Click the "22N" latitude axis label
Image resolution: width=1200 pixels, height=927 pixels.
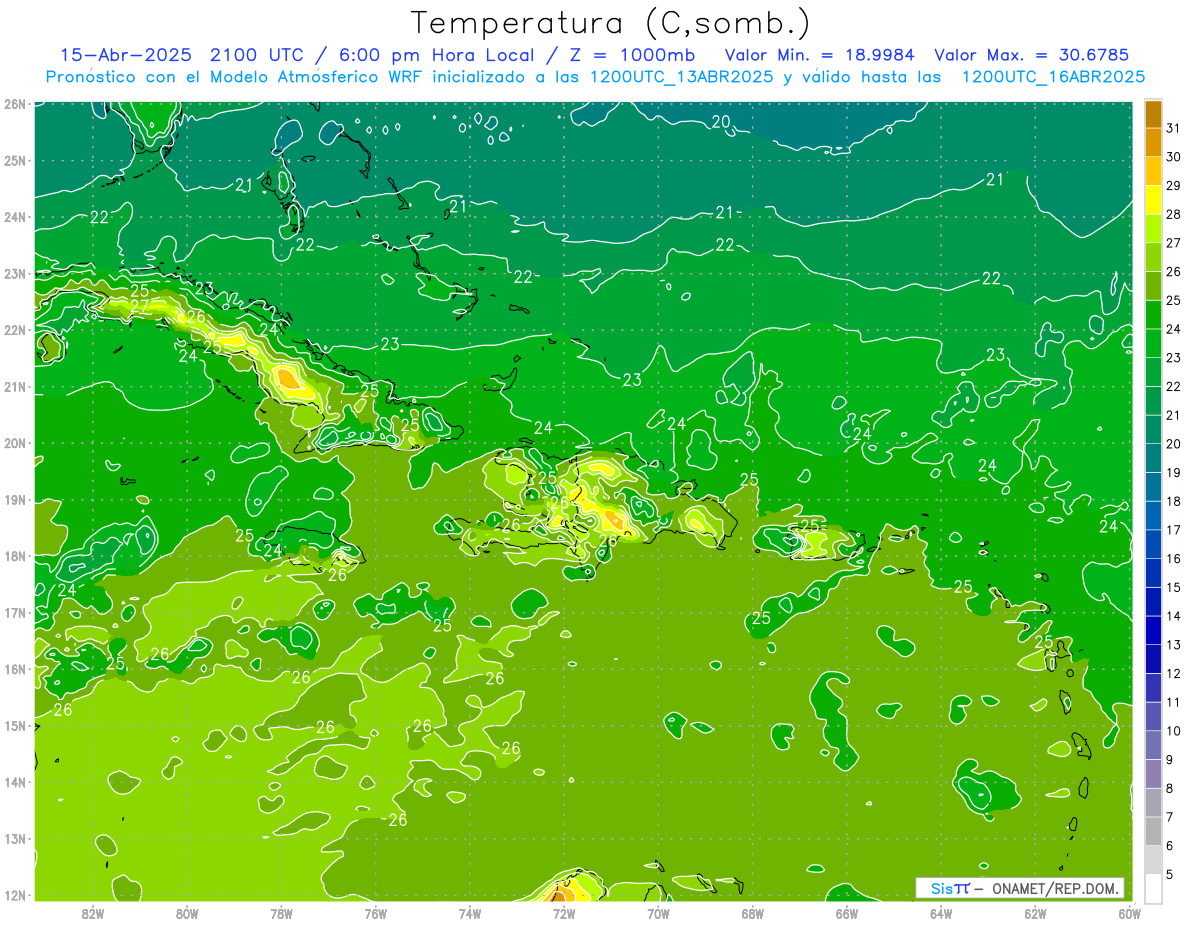pyautogui.click(x=15, y=330)
